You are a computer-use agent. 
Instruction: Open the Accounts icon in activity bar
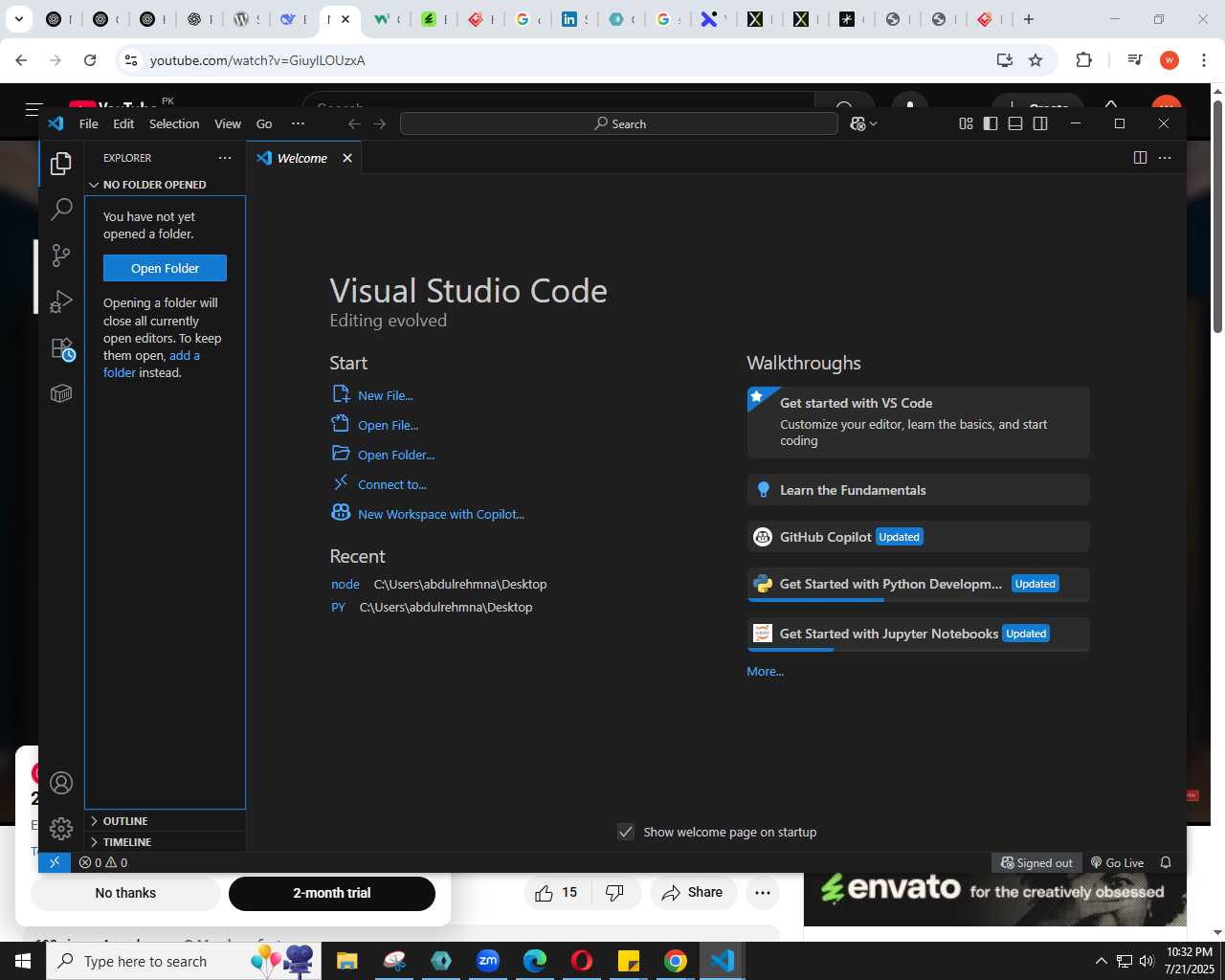(x=61, y=783)
